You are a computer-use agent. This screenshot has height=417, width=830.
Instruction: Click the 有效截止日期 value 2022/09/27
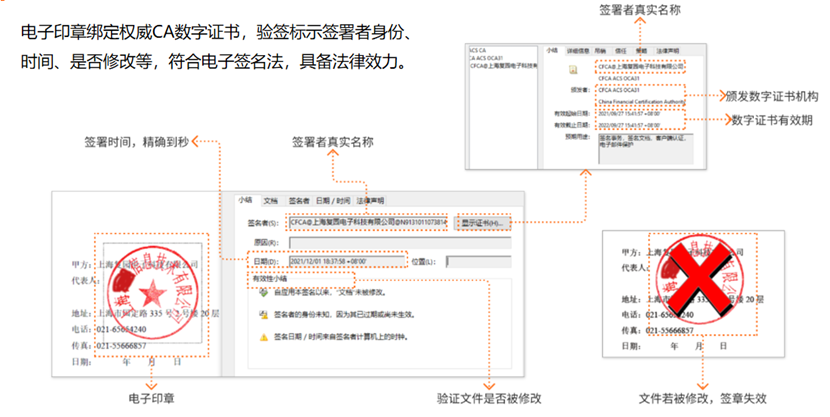[629, 125]
